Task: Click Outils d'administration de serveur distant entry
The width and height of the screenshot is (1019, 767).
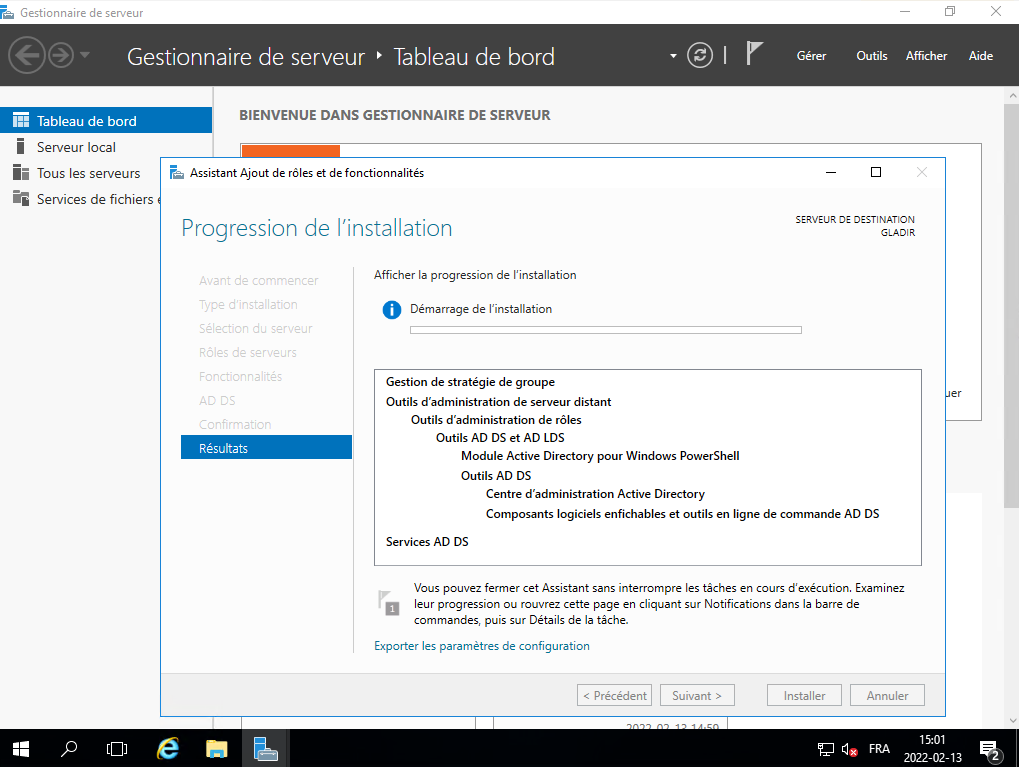Action: [x=498, y=402]
